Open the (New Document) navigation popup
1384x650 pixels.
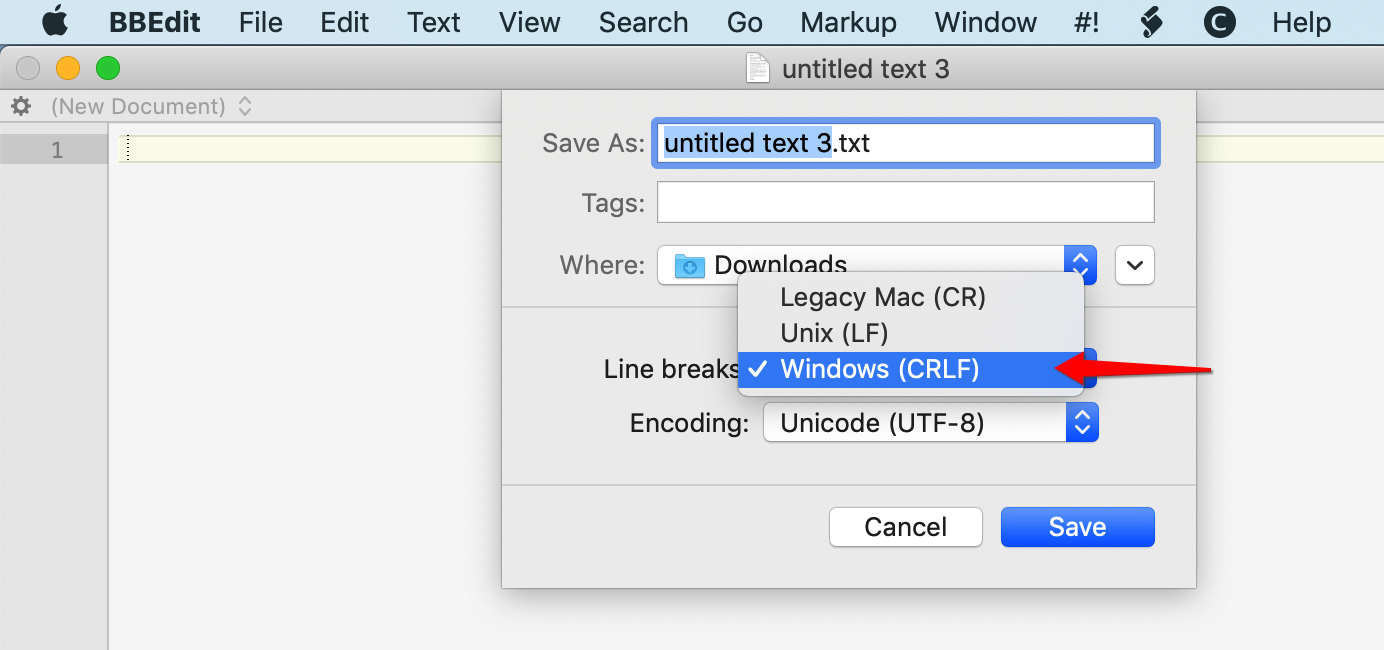(150, 106)
